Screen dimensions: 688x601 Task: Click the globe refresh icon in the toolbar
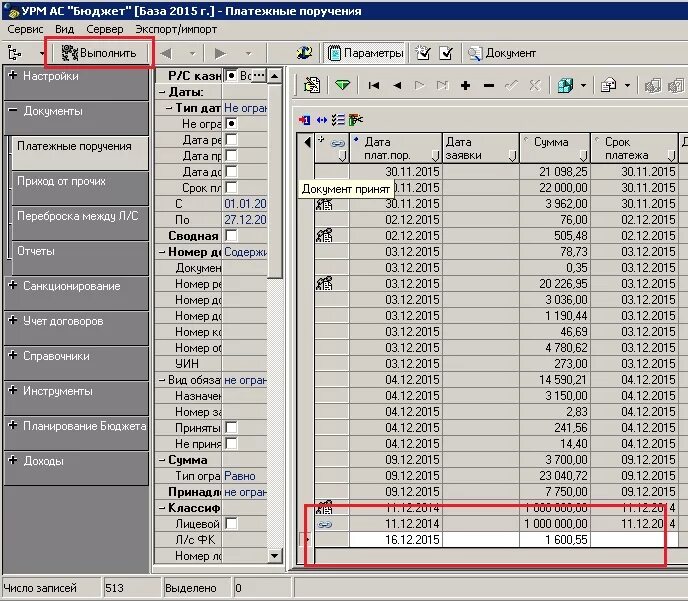click(x=304, y=53)
